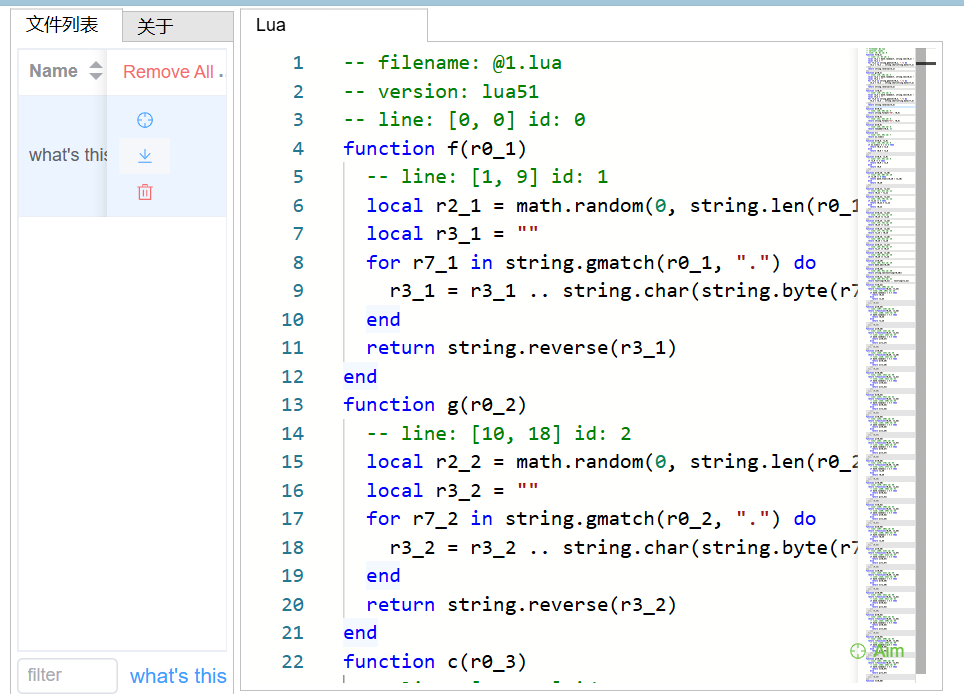Delete the file with the trash icon
964x694 pixels.
[x=144, y=192]
